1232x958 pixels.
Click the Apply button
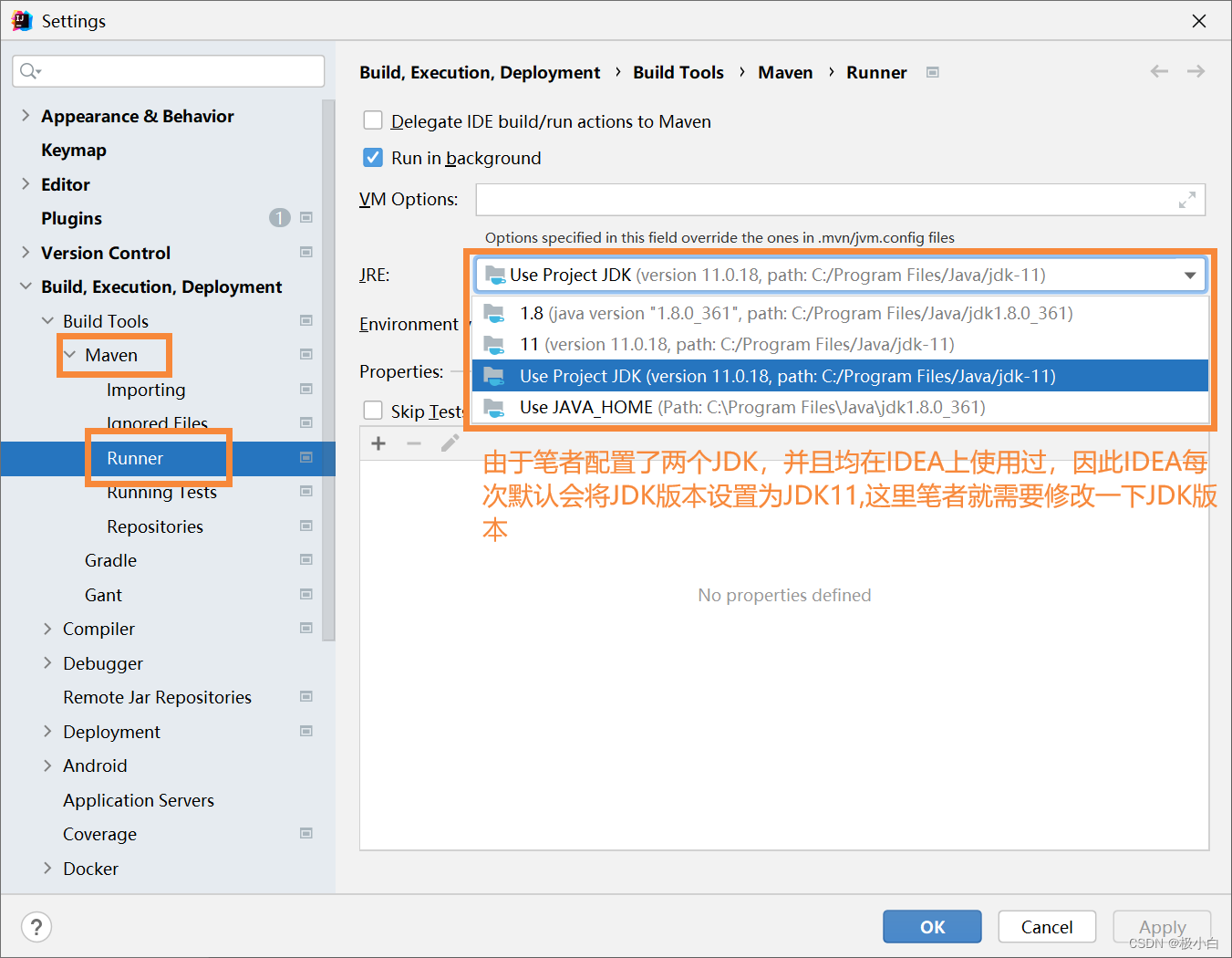tap(1162, 927)
